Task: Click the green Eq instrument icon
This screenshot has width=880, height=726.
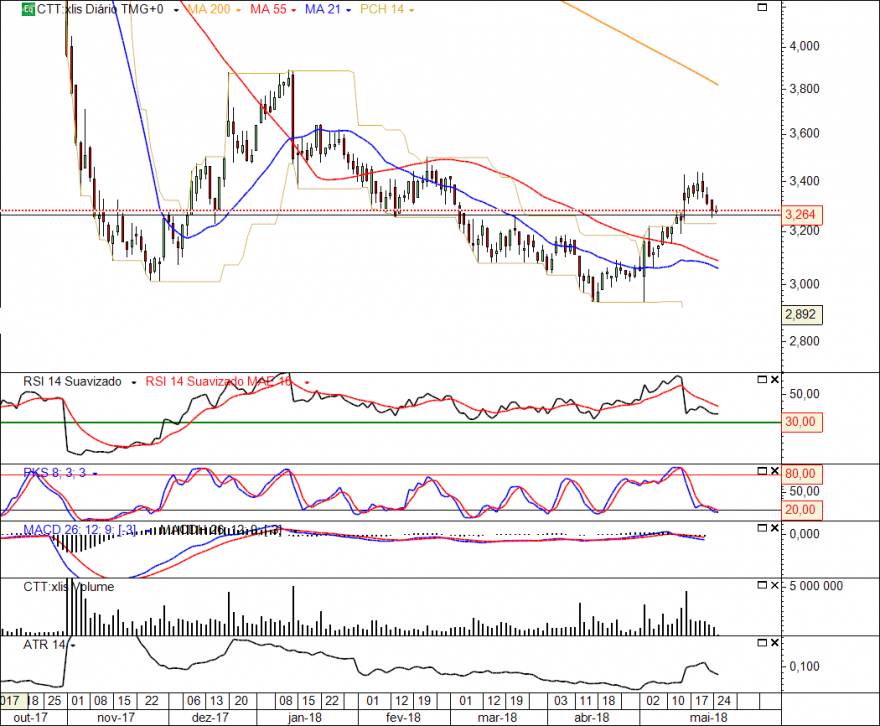Action: 28,9
